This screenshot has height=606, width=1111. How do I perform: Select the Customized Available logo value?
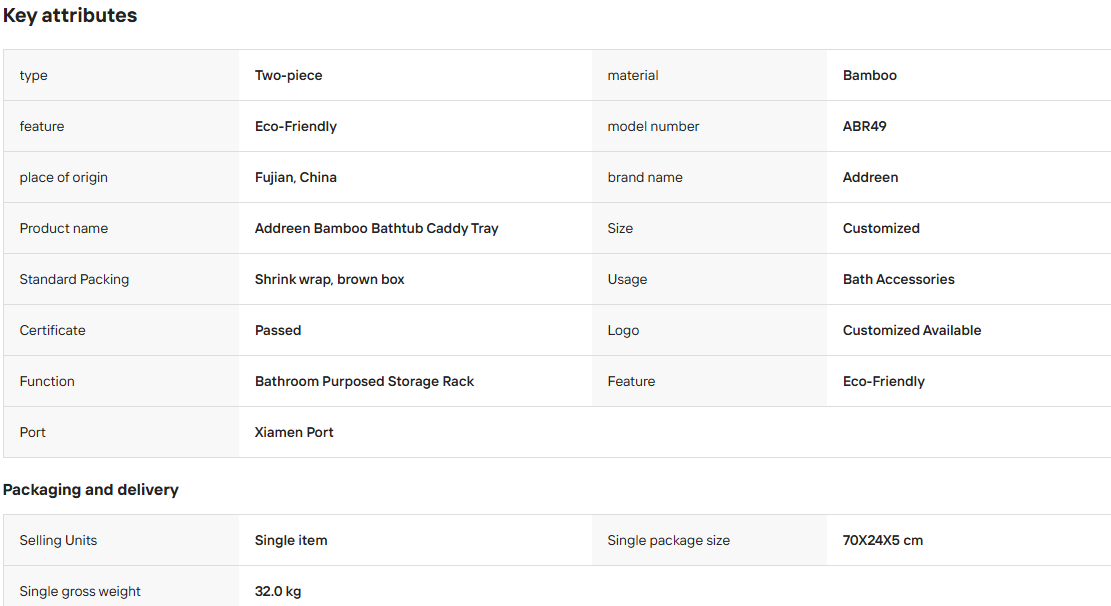912,330
